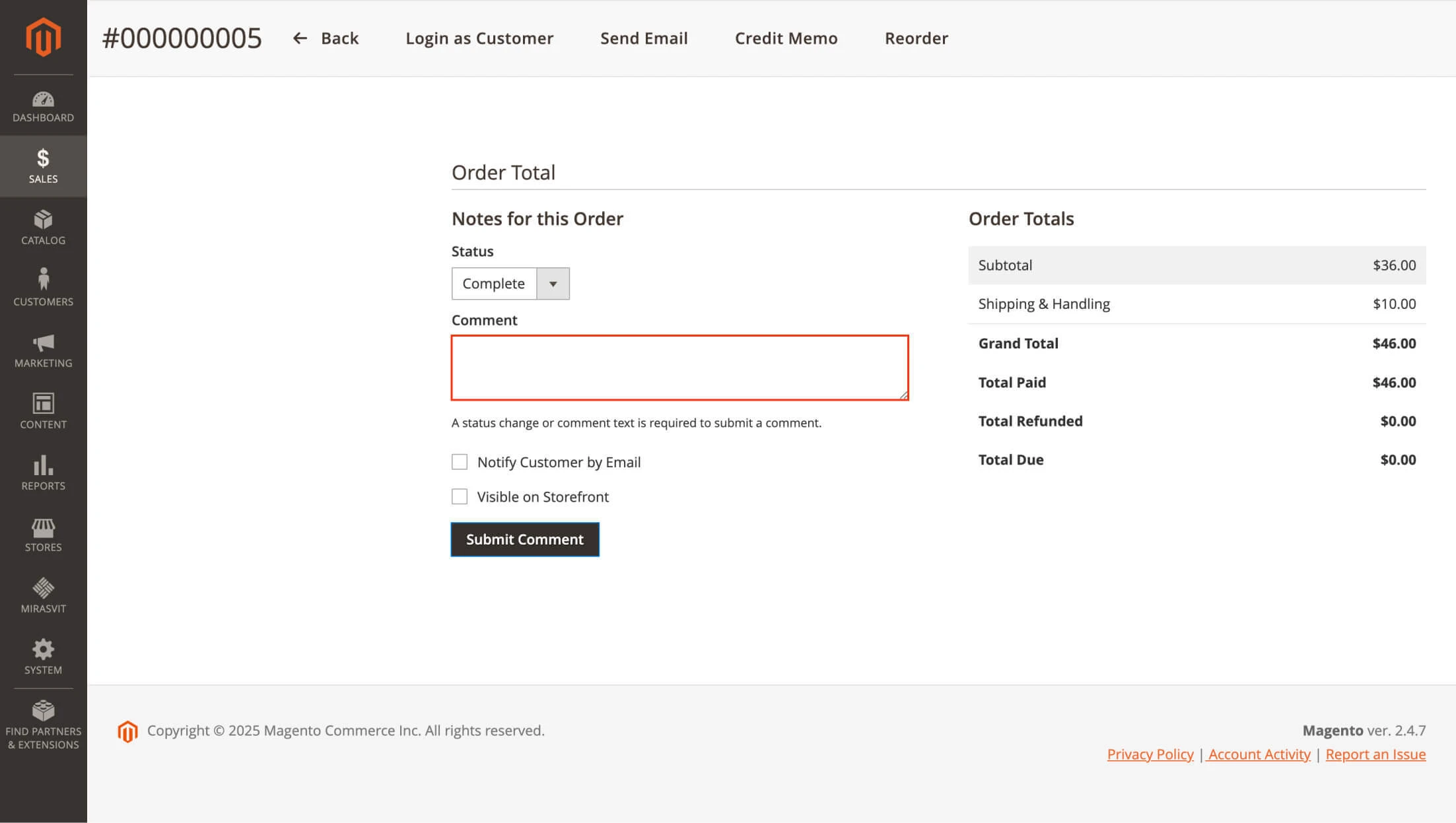Open the Dashboard from the sidebar
Image resolution: width=1456 pixels, height=823 pixels.
pos(43,106)
